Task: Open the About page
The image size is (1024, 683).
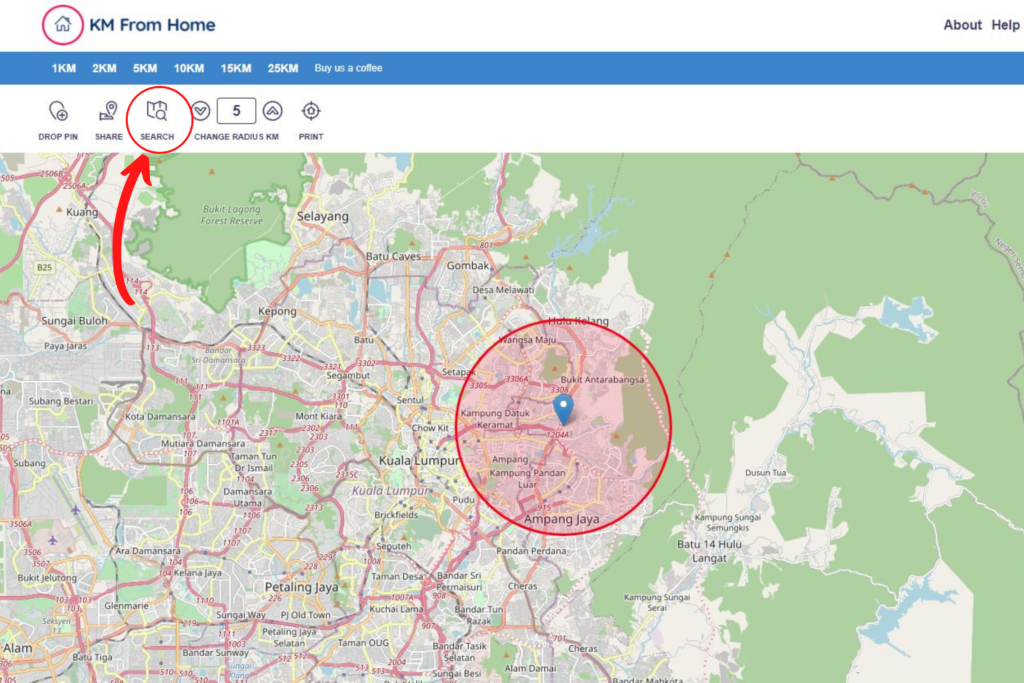Action: pyautogui.click(x=962, y=25)
